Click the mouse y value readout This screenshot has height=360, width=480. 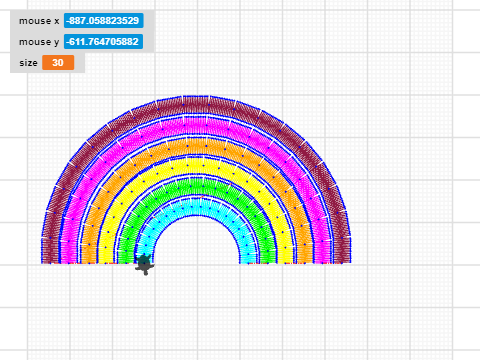point(103,42)
